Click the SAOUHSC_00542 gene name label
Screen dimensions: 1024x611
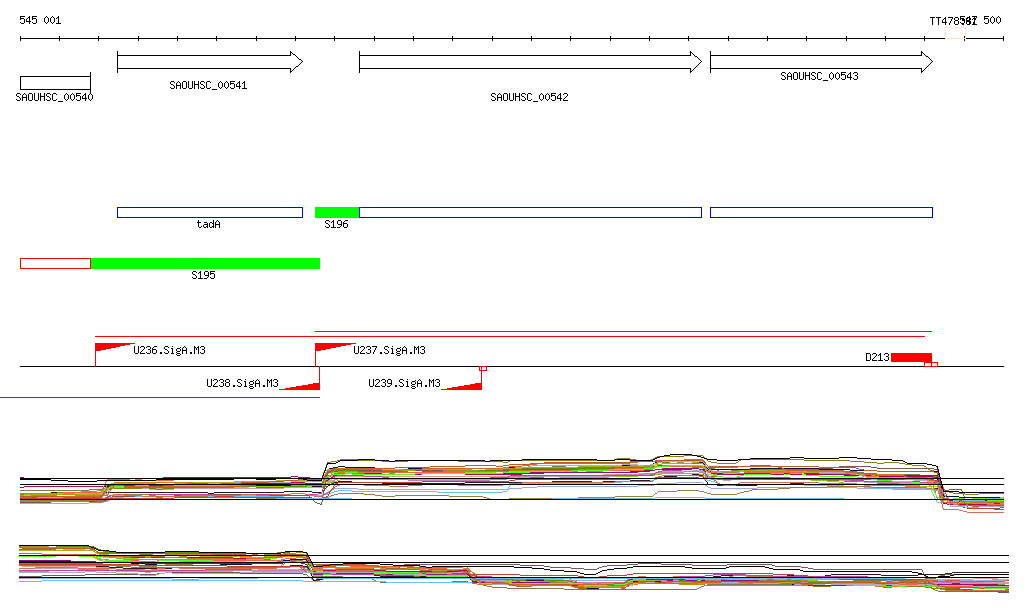(x=529, y=97)
